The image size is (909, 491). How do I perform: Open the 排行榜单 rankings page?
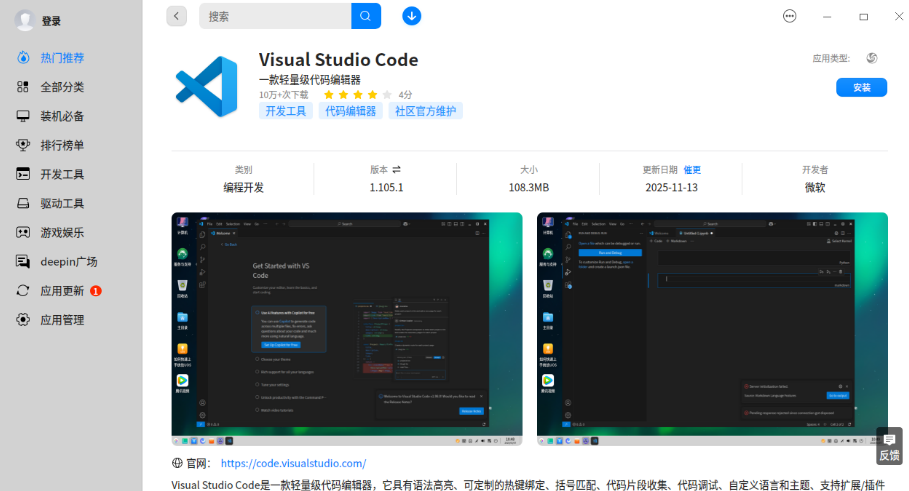pyautogui.click(x=62, y=145)
